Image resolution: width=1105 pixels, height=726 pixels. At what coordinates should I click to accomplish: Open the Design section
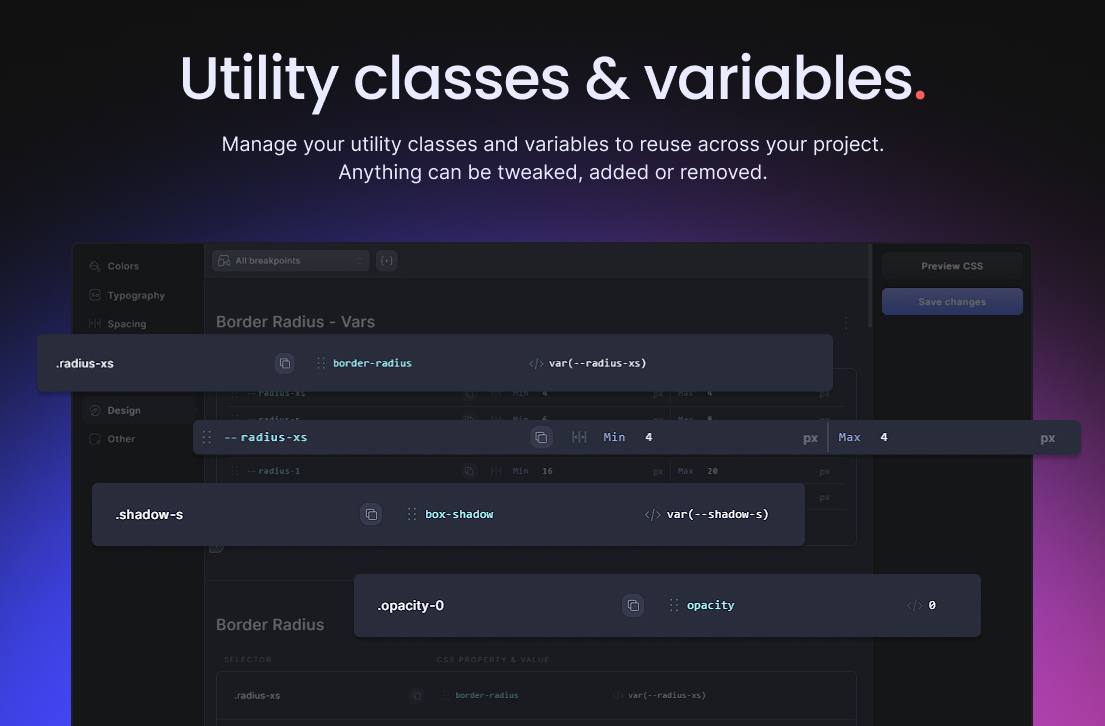(x=138, y=411)
